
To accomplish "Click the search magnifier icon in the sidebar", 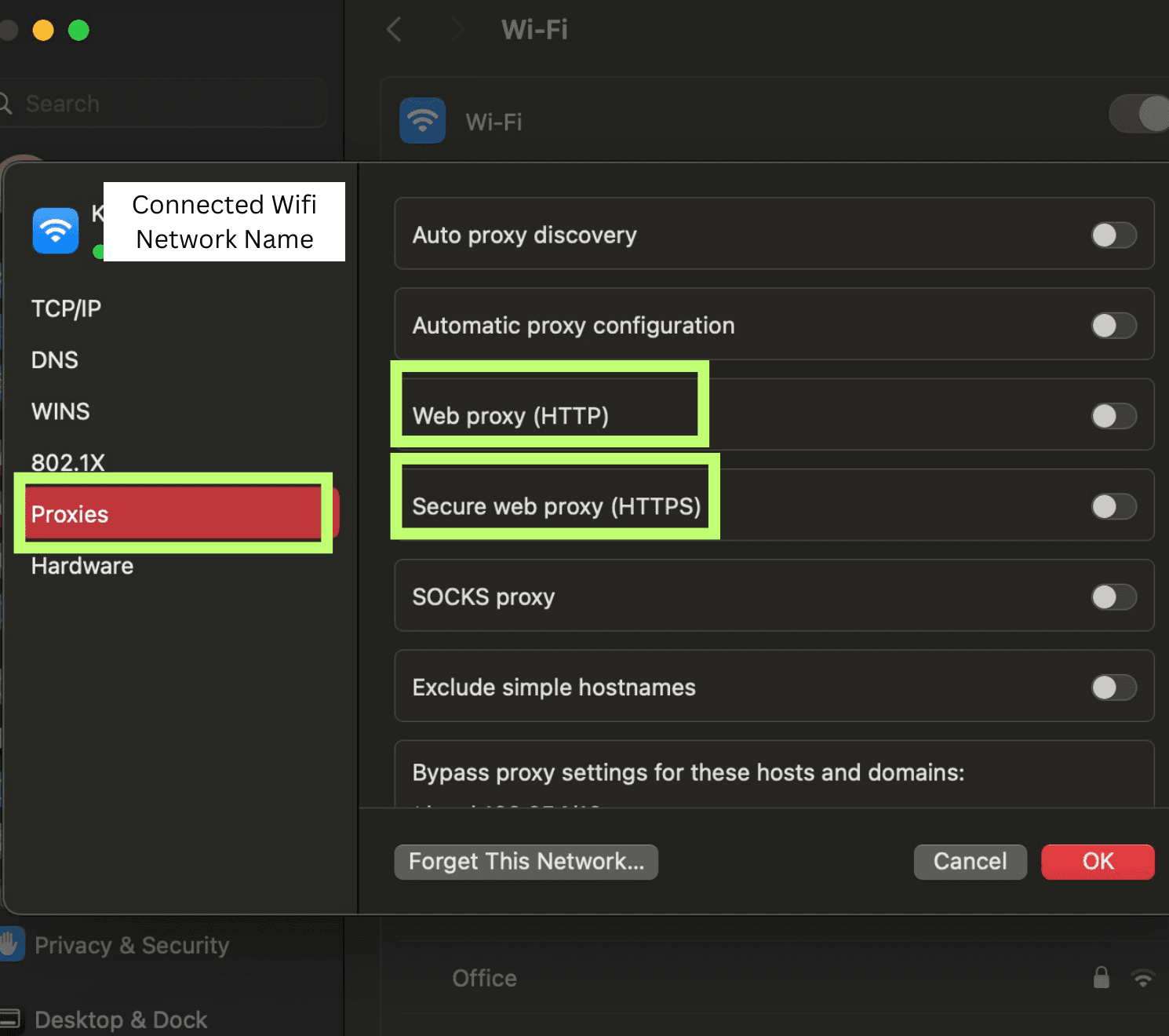I will pyautogui.click(x=6, y=103).
